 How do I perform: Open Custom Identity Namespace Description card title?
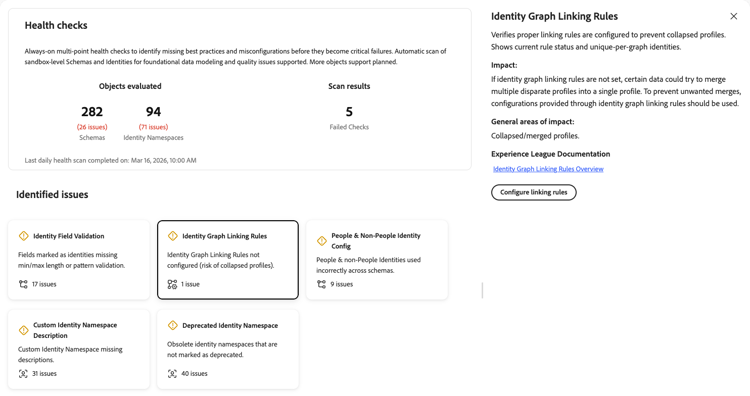point(75,330)
